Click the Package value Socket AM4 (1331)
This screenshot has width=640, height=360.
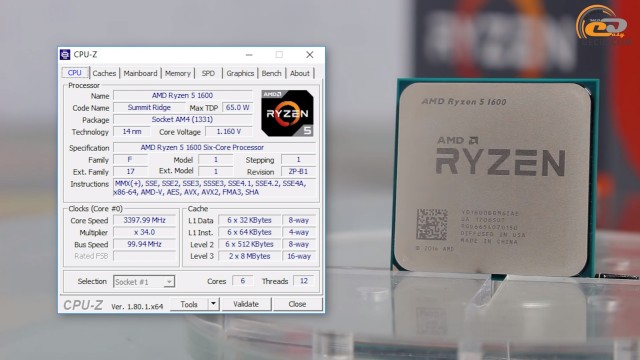(x=182, y=120)
